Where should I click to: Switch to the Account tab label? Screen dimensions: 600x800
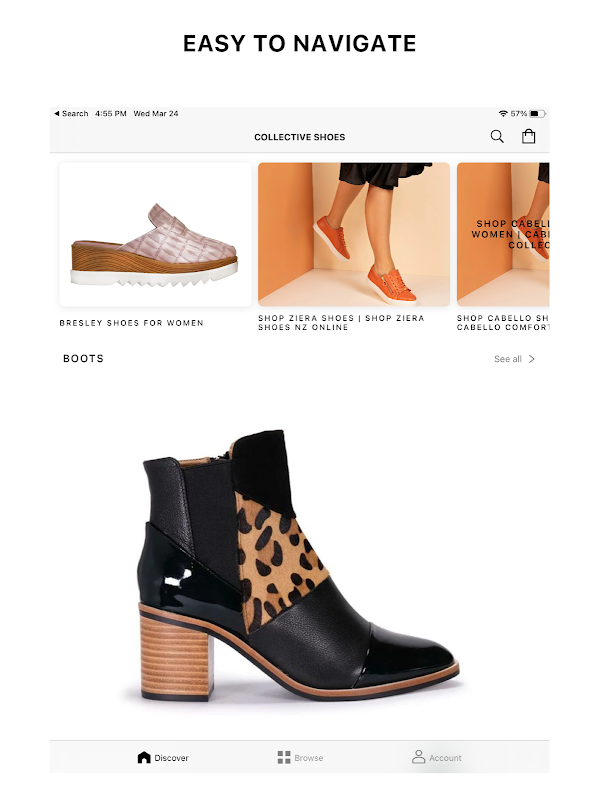(445, 758)
